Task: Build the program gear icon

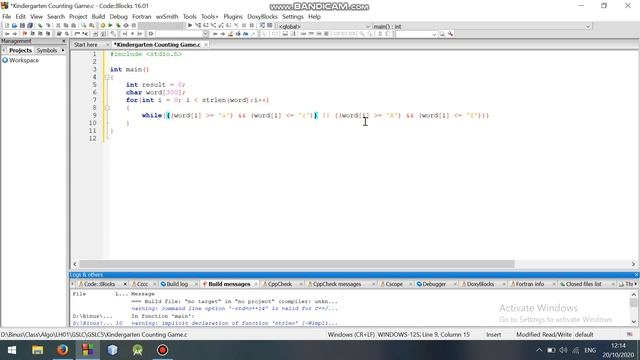Action: (102, 26)
